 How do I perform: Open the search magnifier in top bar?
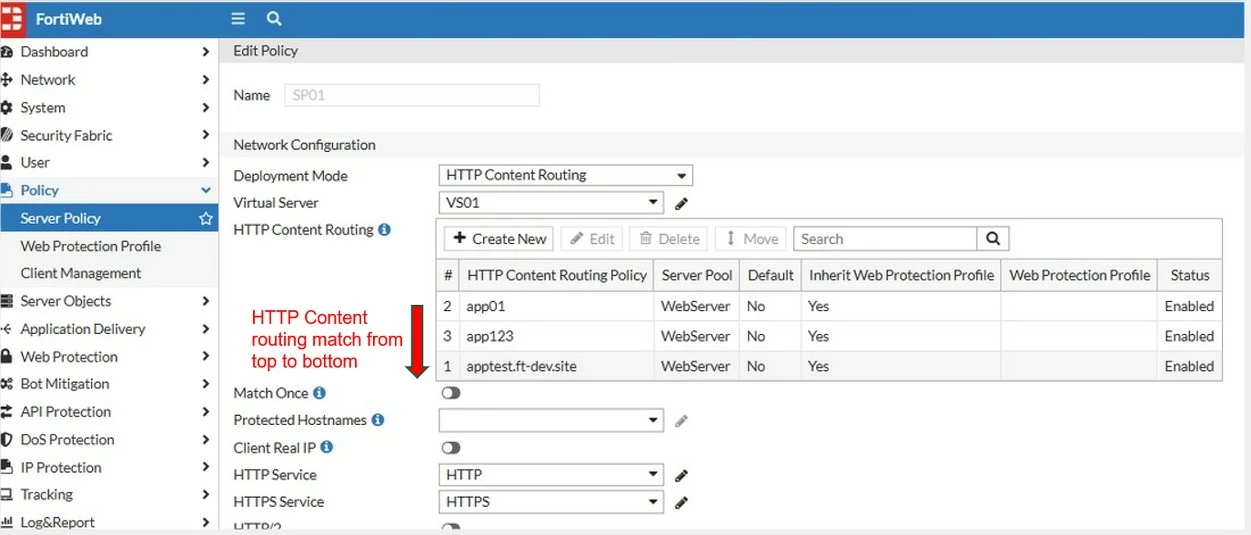(x=274, y=19)
